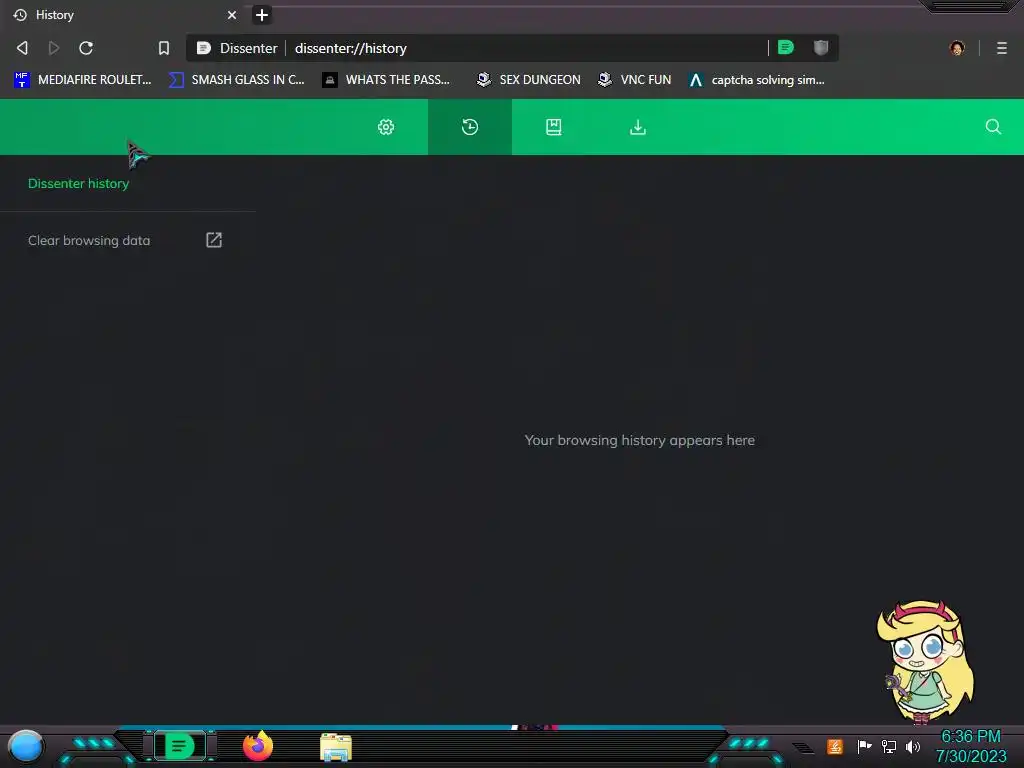Click Clear browsing data link
Screen dimensions: 1024x768
tap(89, 240)
